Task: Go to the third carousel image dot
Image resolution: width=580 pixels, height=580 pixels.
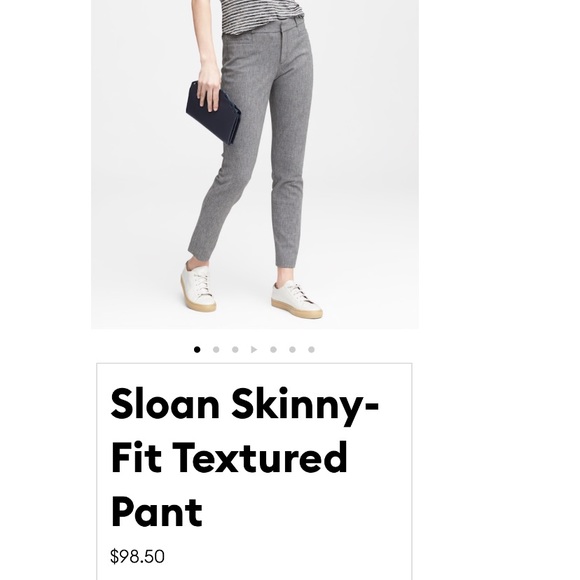Action: point(235,350)
